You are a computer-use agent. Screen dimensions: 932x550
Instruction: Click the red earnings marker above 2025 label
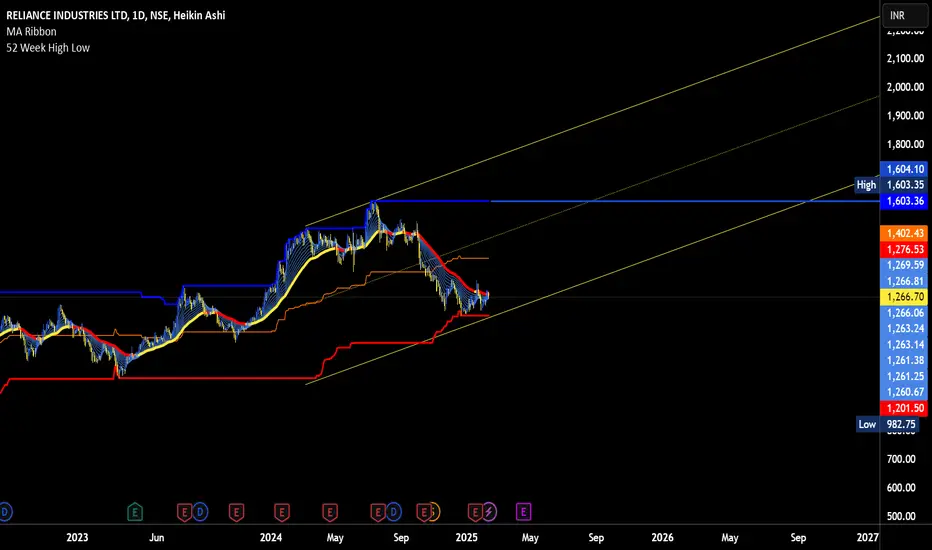point(475,511)
